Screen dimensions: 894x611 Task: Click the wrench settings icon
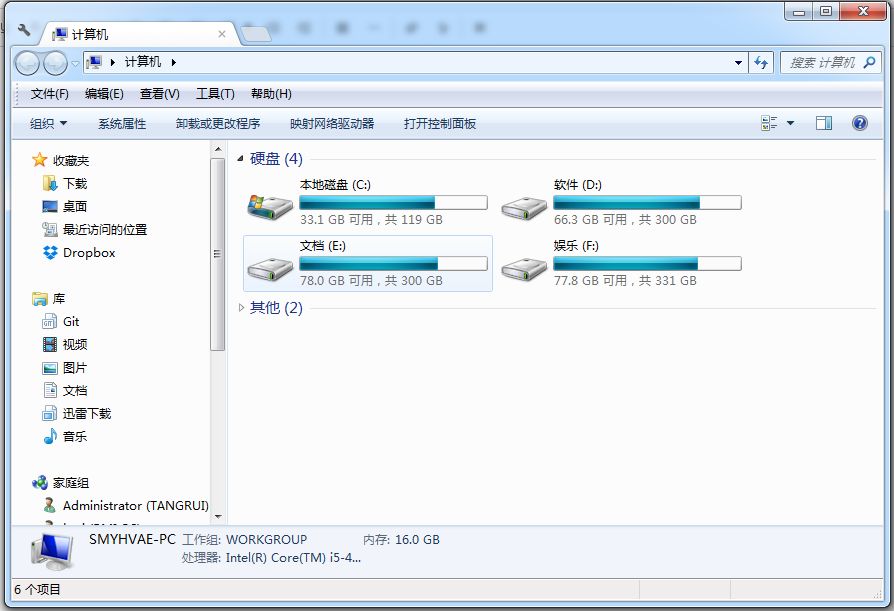coord(25,30)
